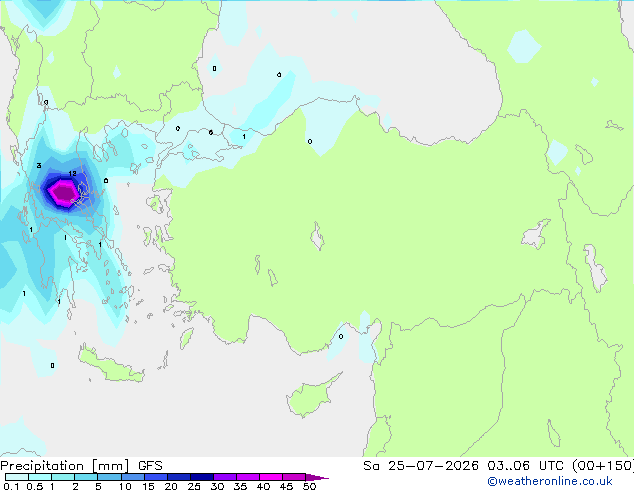Click the weatheronline.co.uk copyright link
The width and height of the screenshot is (634, 490).
[549, 481]
